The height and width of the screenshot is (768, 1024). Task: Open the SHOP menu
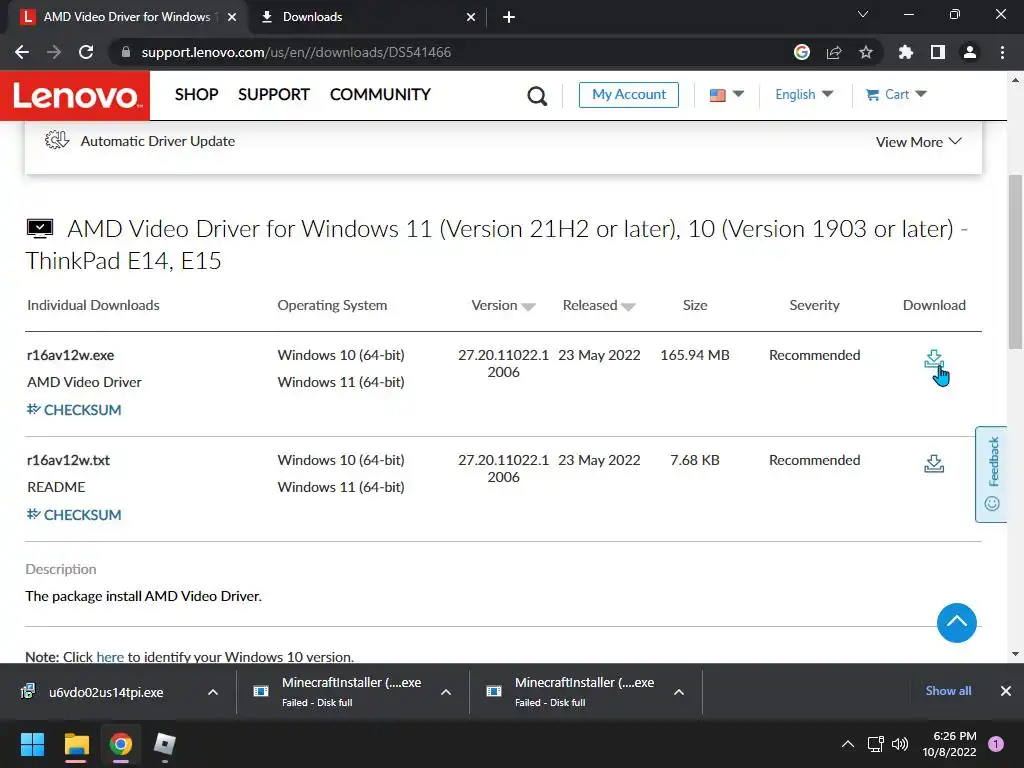(197, 95)
